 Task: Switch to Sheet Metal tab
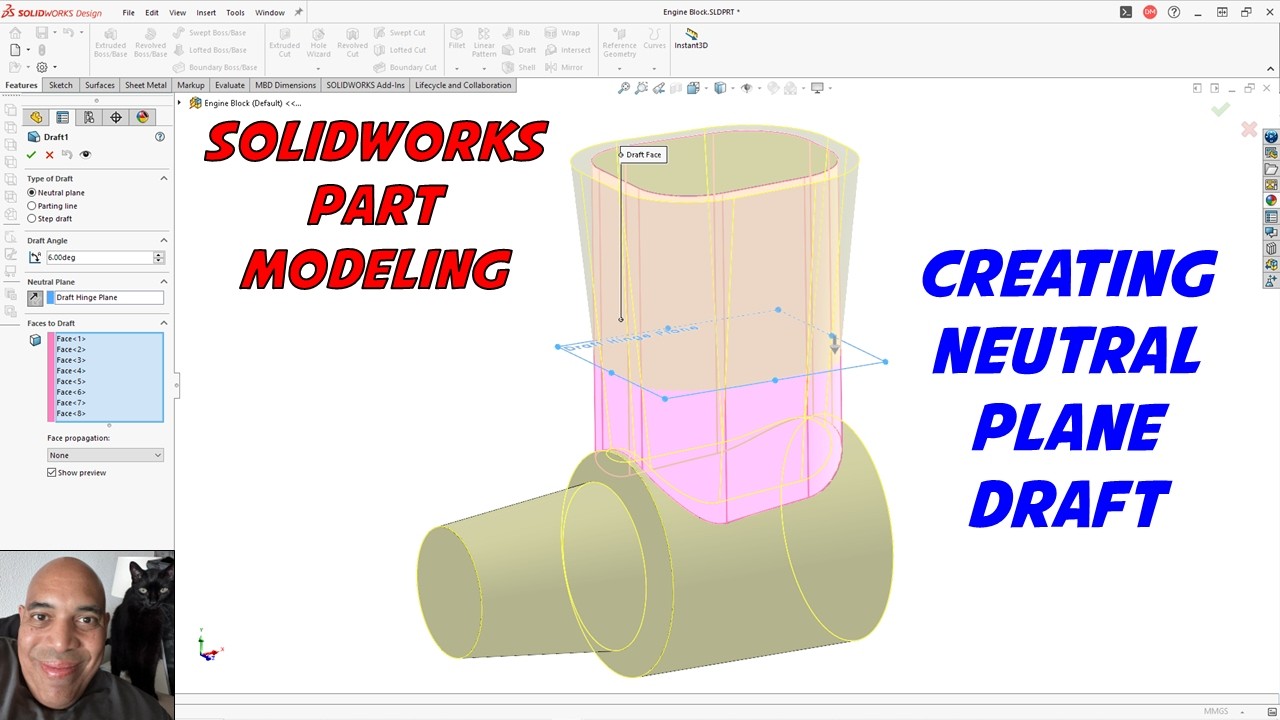pos(146,85)
